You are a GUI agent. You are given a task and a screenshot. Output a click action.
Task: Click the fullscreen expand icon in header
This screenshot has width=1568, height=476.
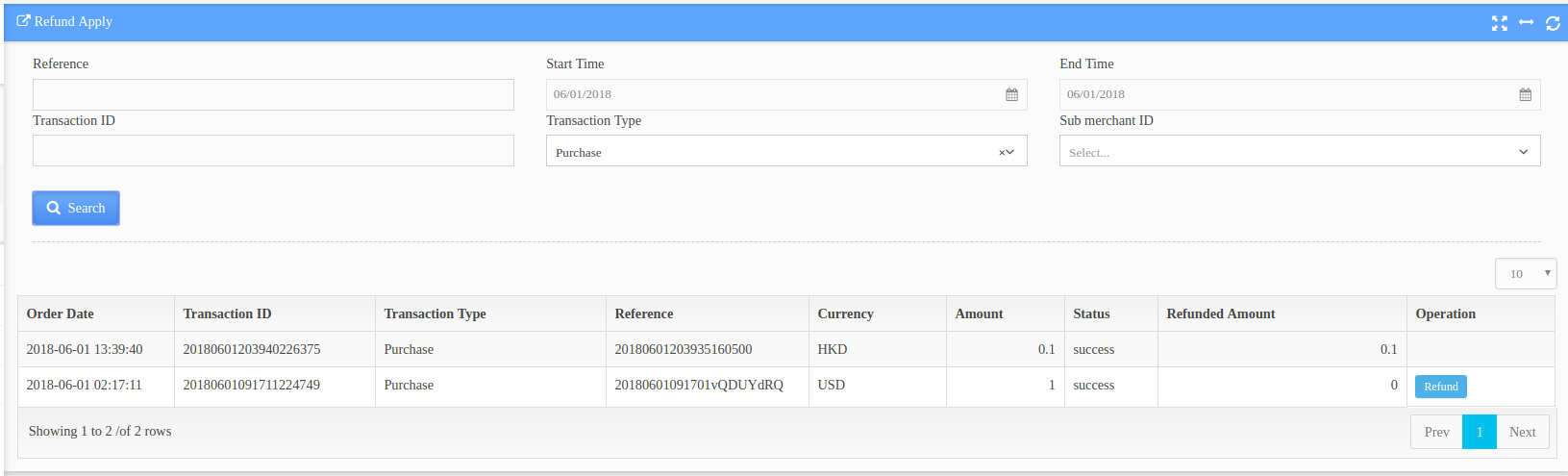click(x=1499, y=23)
